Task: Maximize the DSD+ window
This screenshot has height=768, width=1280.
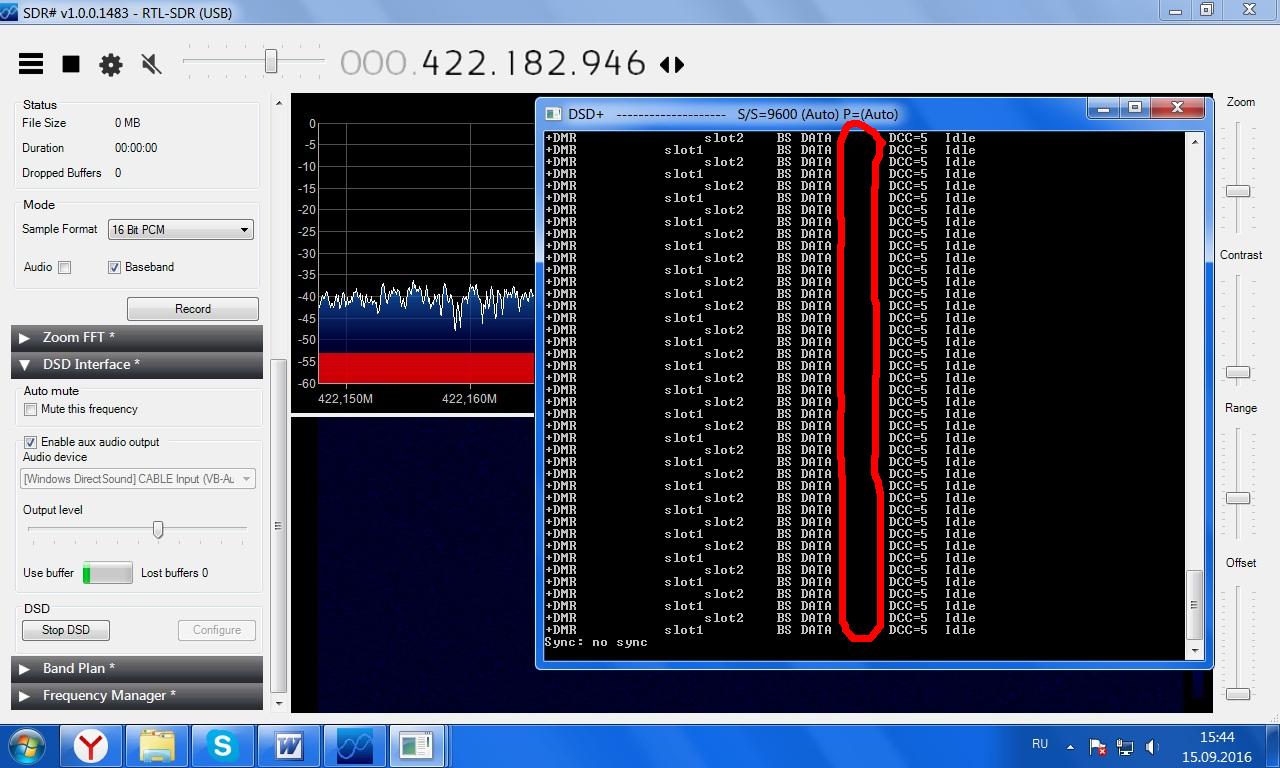Action: (x=1134, y=108)
